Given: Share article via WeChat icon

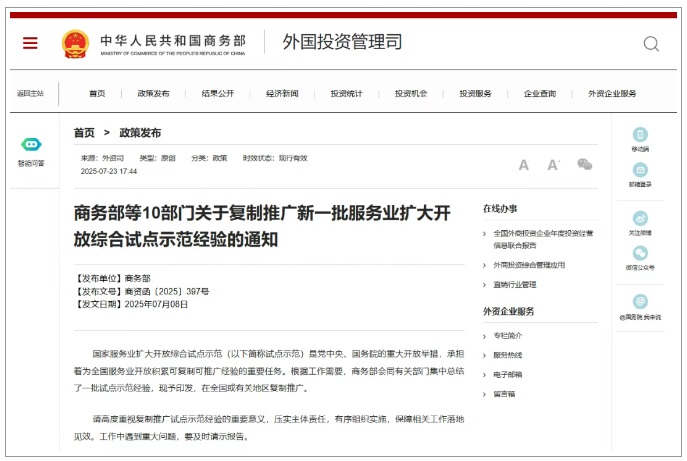Looking at the screenshot, I should (x=585, y=164).
